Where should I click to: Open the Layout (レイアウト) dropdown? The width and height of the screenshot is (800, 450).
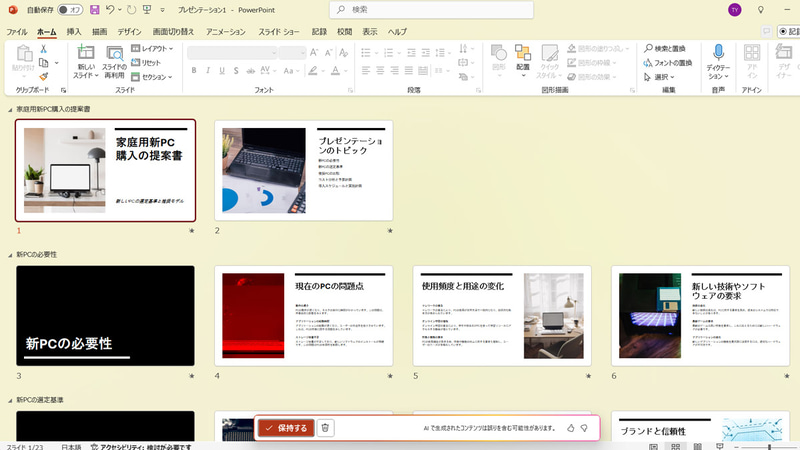(152, 48)
